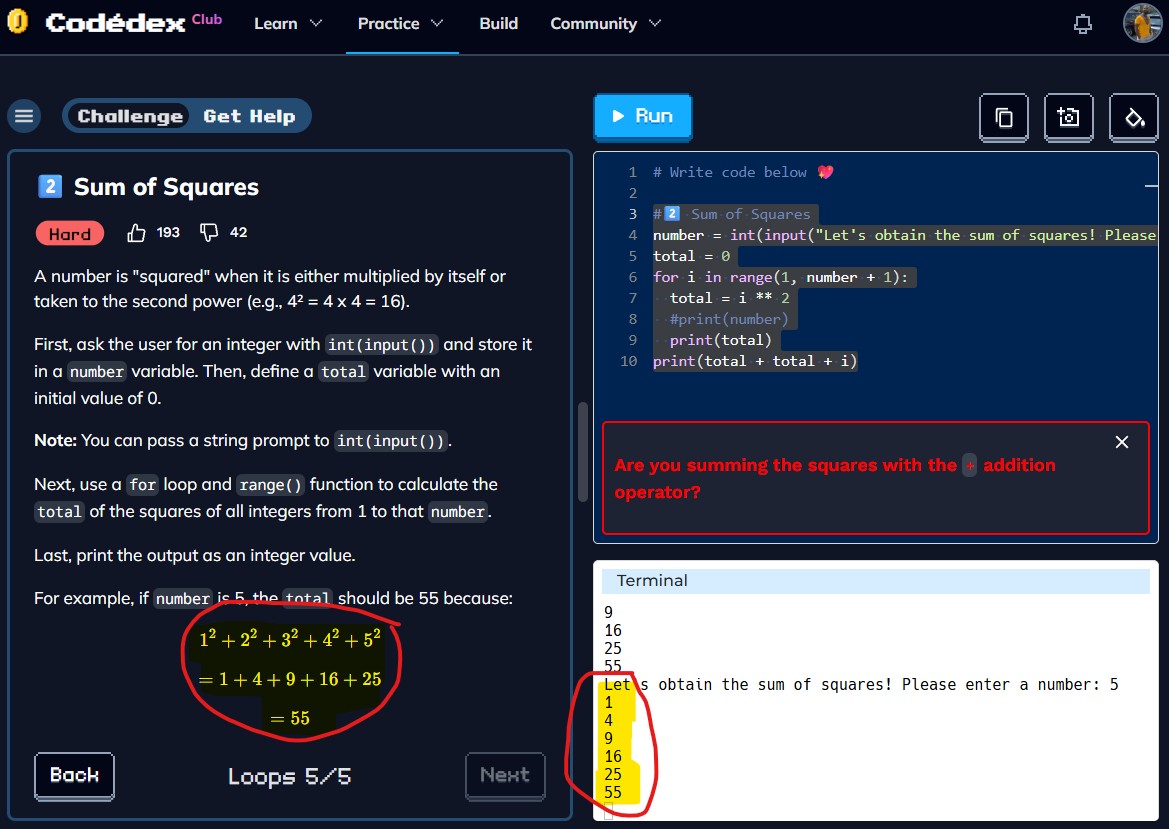Click the Hard difficulty badge
This screenshot has height=829, width=1169.
point(69,234)
